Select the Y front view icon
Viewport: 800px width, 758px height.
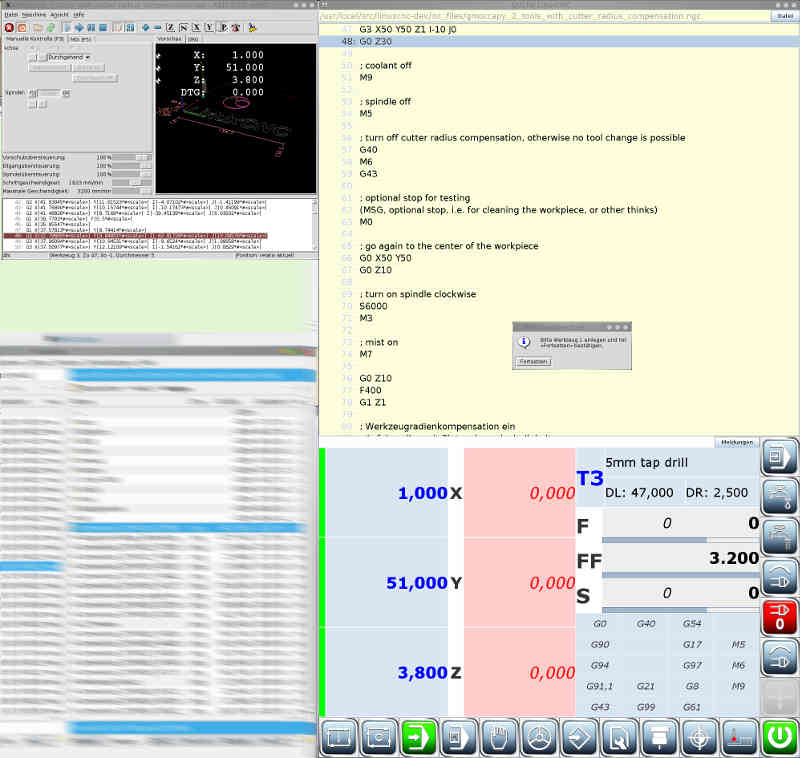(209, 28)
